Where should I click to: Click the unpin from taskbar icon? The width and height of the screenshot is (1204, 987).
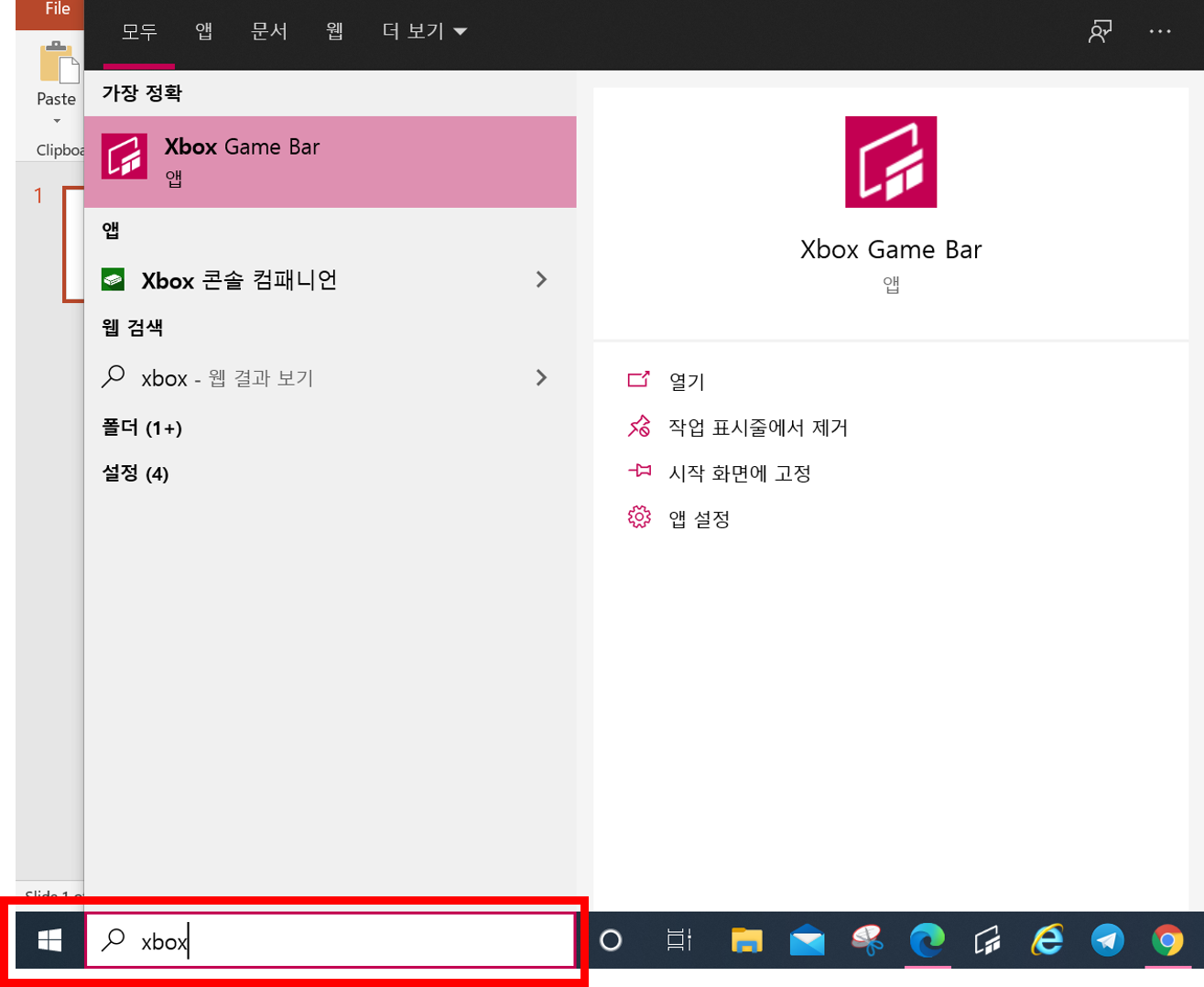click(x=639, y=427)
